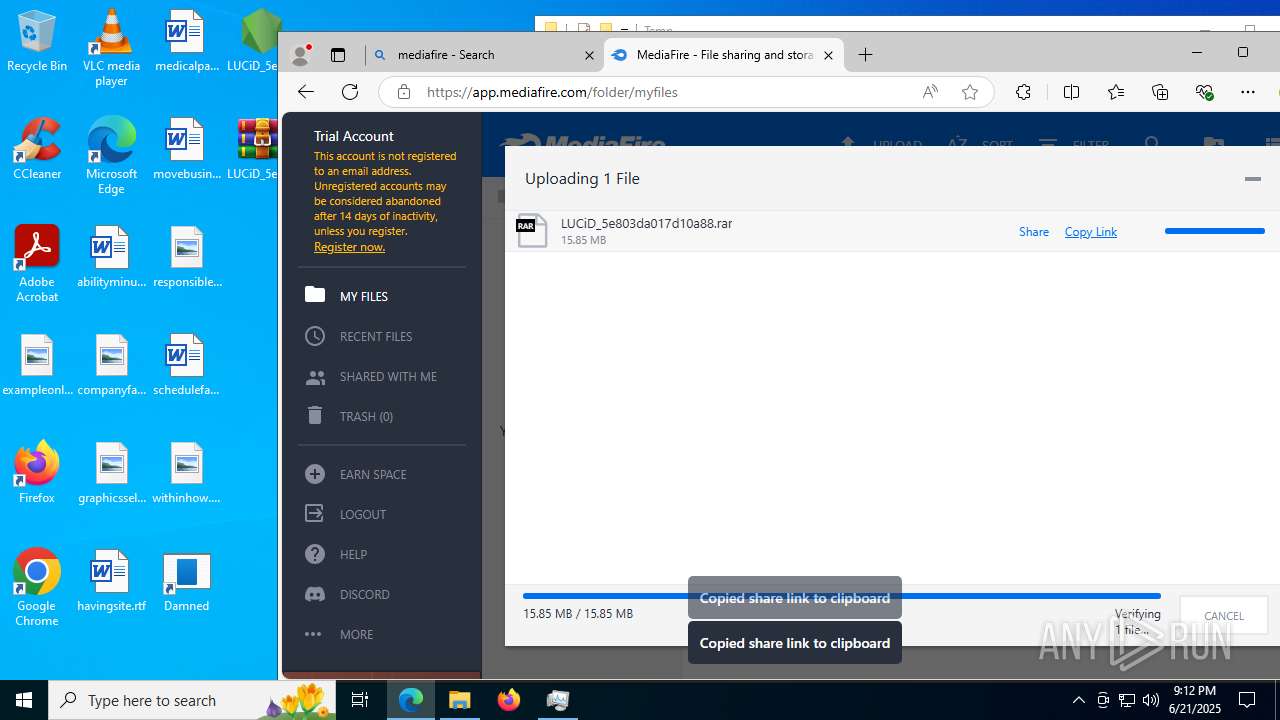Toggle Edge split screen icon
The width and height of the screenshot is (1280, 720).
point(1071,92)
